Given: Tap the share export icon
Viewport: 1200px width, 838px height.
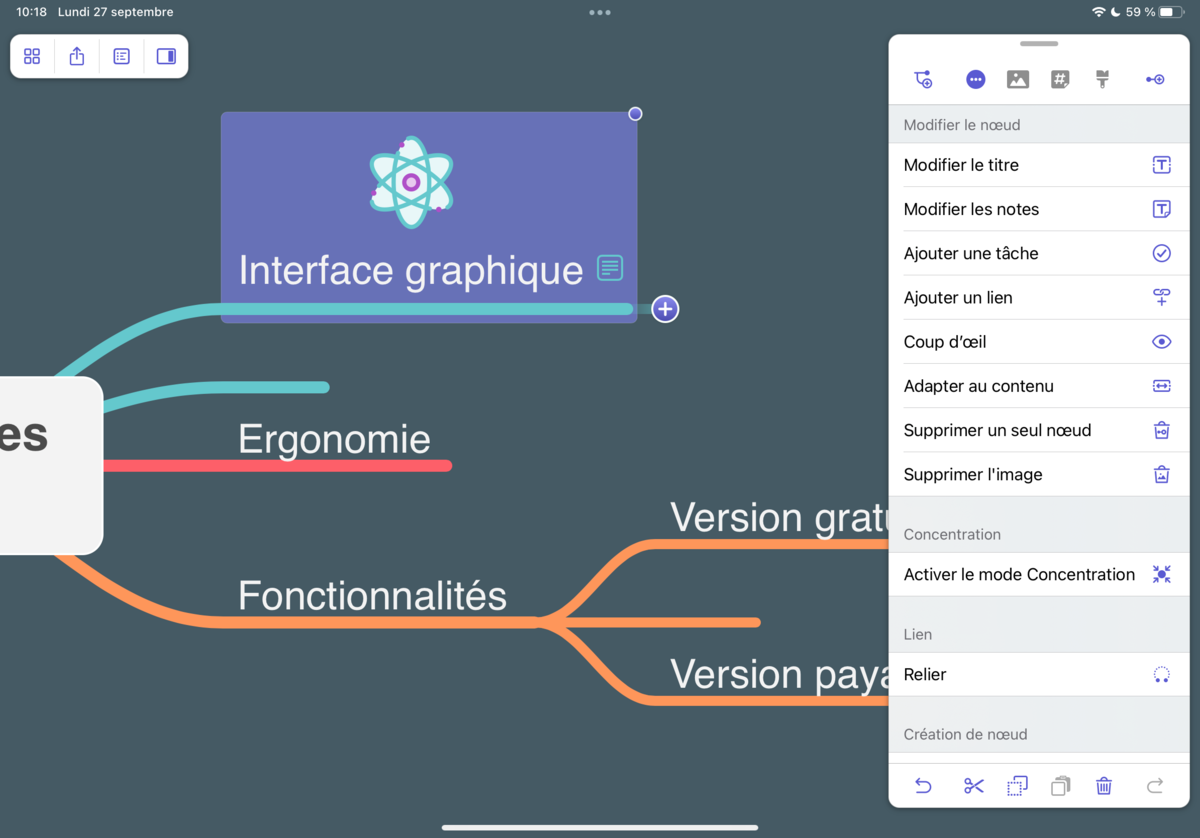Looking at the screenshot, I should click(x=77, y=56).
